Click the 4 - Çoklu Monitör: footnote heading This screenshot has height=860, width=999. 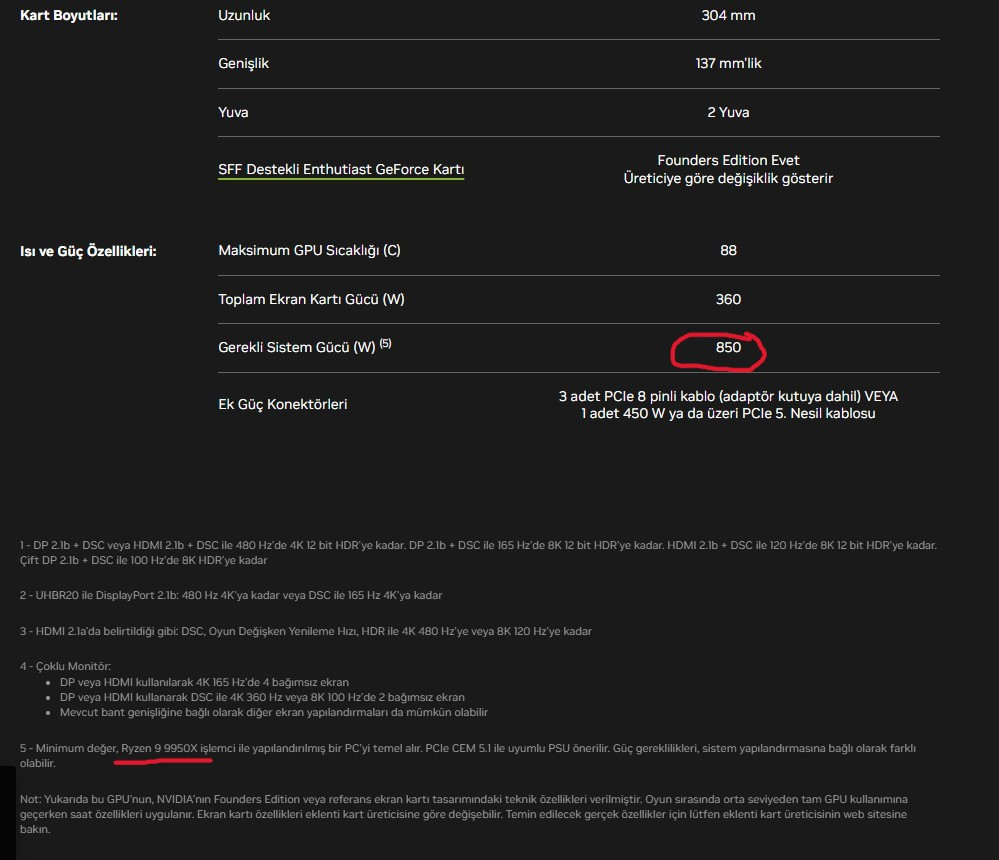click(x=65, y=666)
